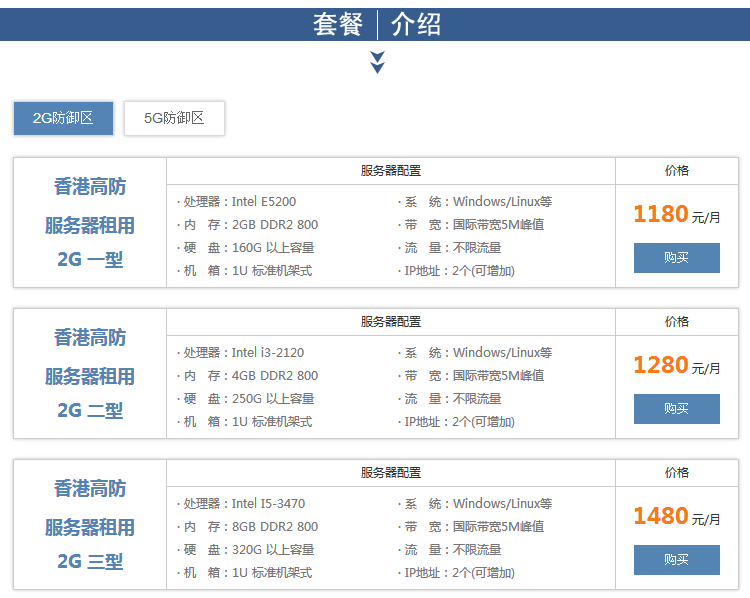This screenshot has height=598, width=750.
Task: Click 服务器配置 header of 2G 一型 plan
Action: (x=391, y=171)
